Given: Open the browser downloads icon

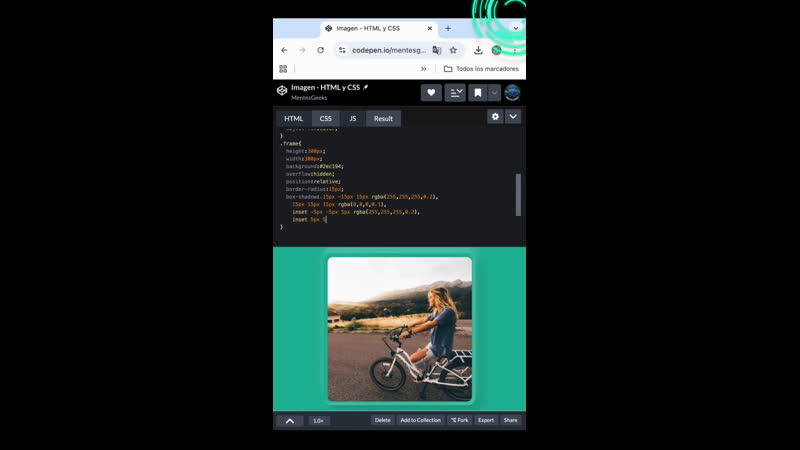Looking at the screenshot, I should pos(478,50).
